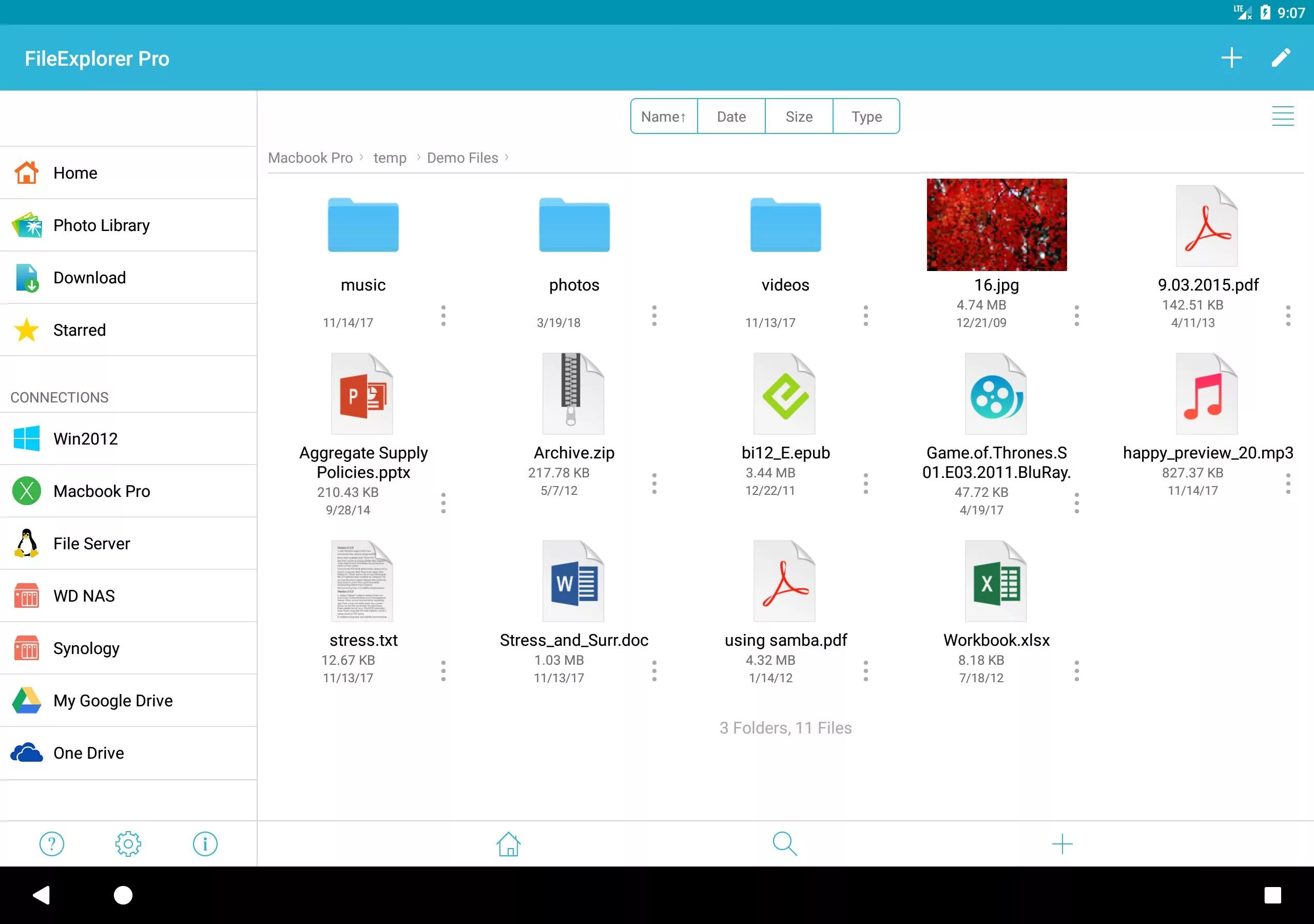Open the help question mark icon
Viewport: 1314px width, 924px height.
(x=51, y=844)
